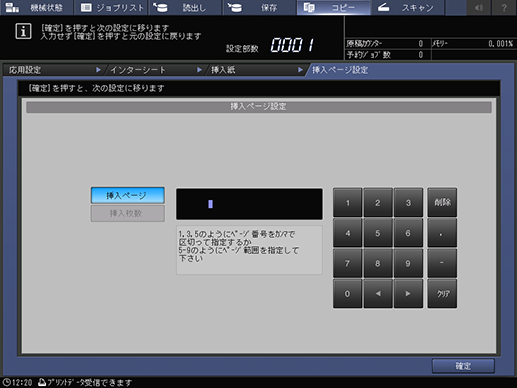Image resolution: width=517 pixels, height=388 pixels.
Task: Insert a hyphen with the dash key
Action: [442, 263]
